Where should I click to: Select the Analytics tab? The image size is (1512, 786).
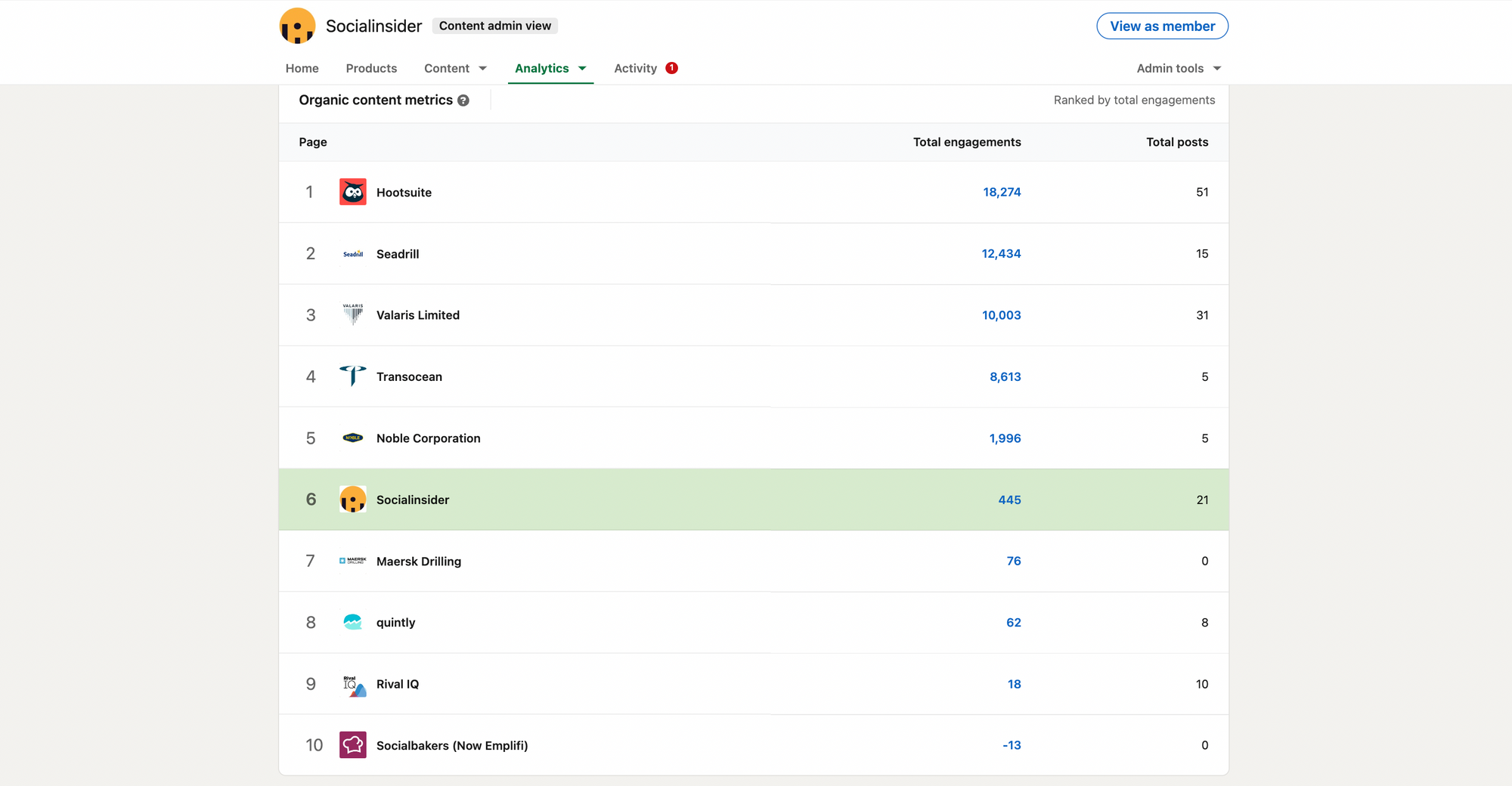pos(542,68)
